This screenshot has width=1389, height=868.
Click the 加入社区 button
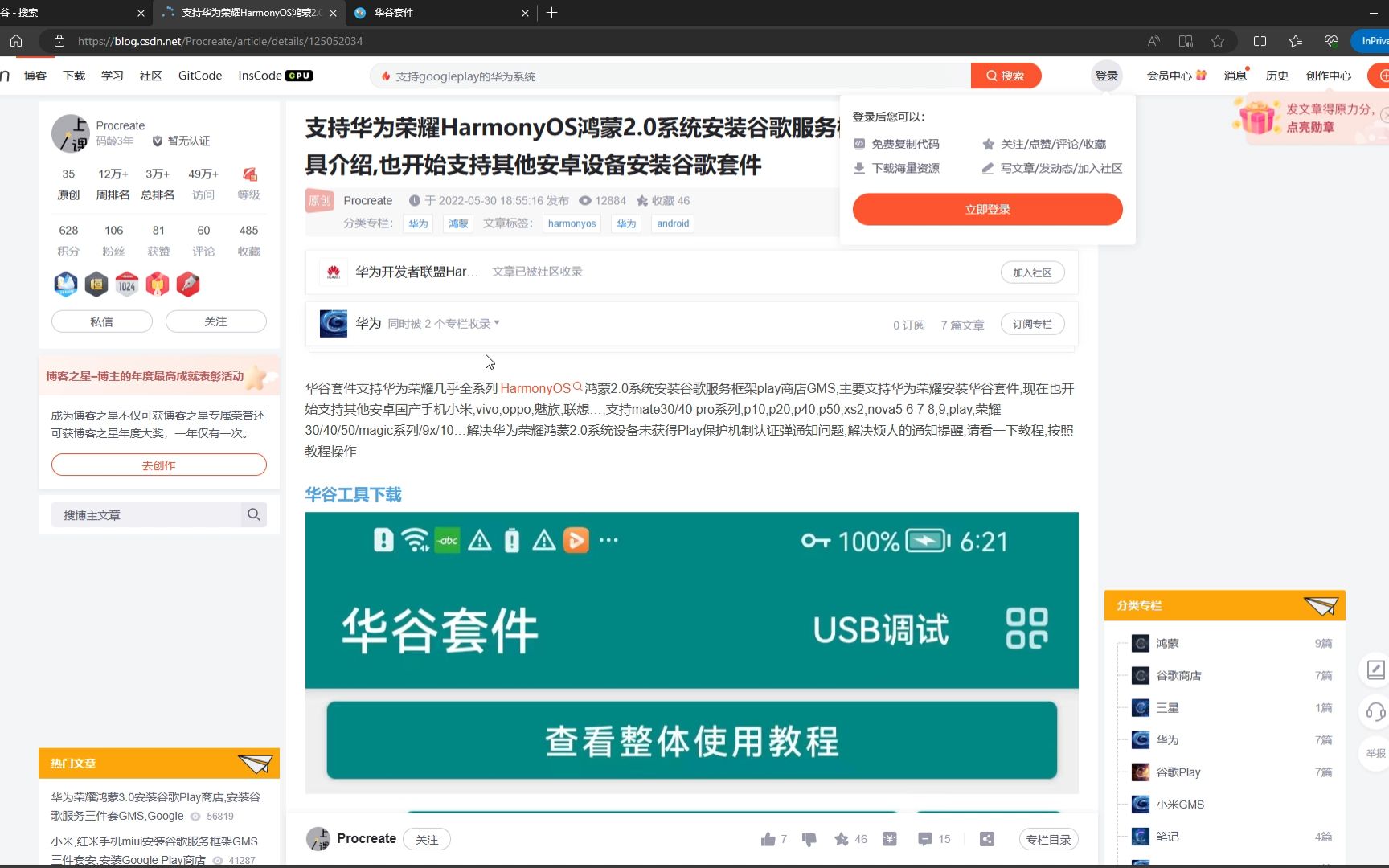[x=1032, y=272]
